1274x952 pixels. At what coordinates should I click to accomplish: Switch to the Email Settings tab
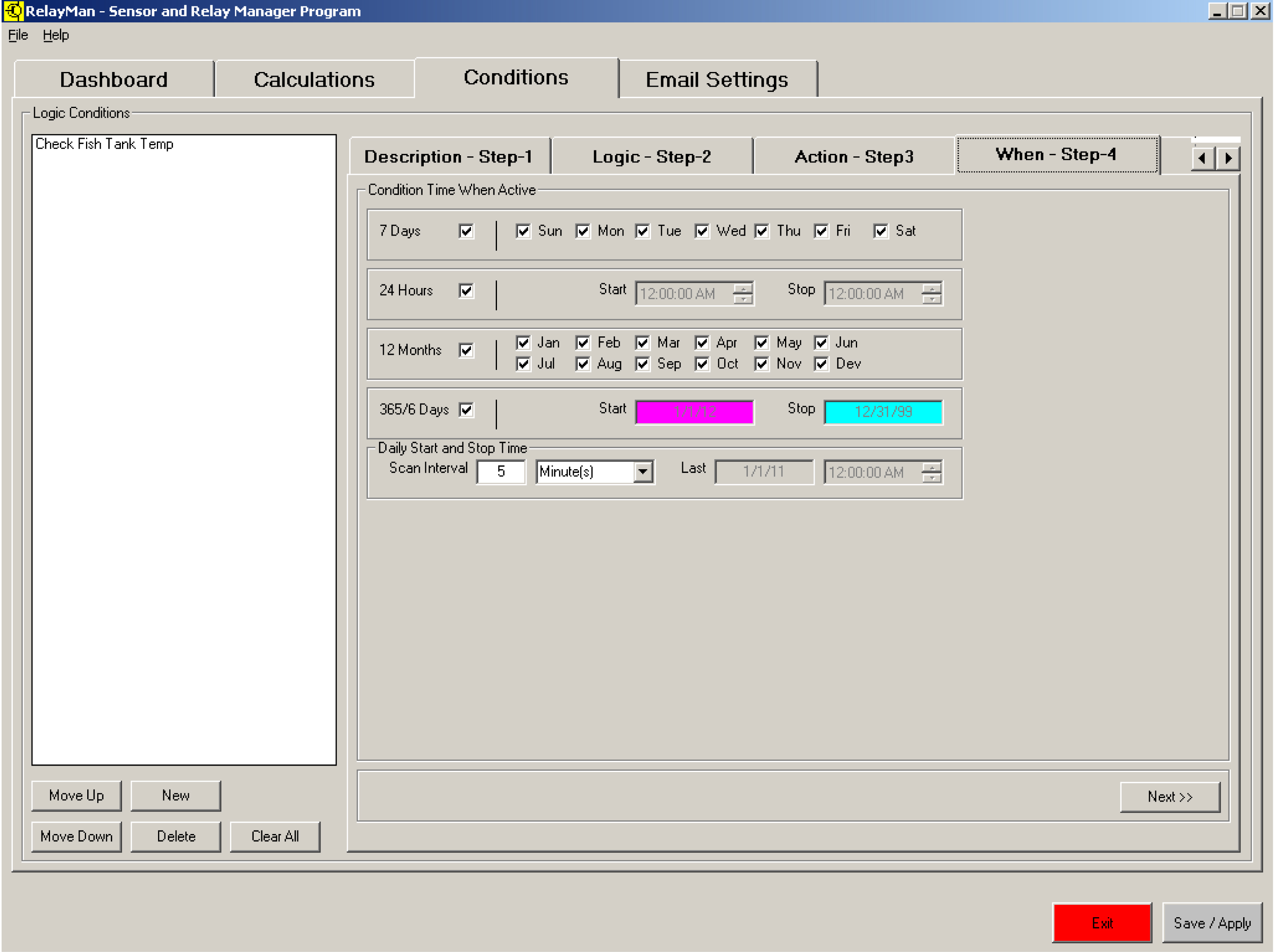pos(717,80)
